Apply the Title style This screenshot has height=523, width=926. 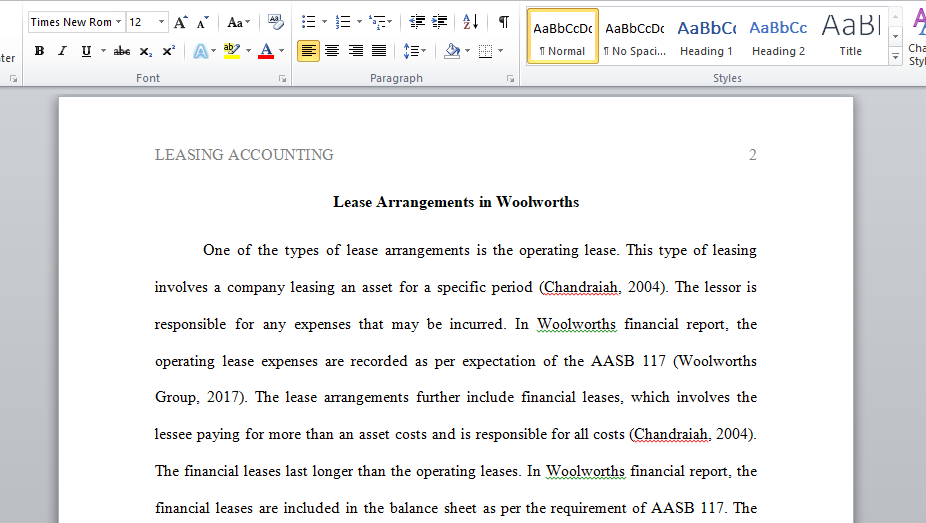point(850,37)
